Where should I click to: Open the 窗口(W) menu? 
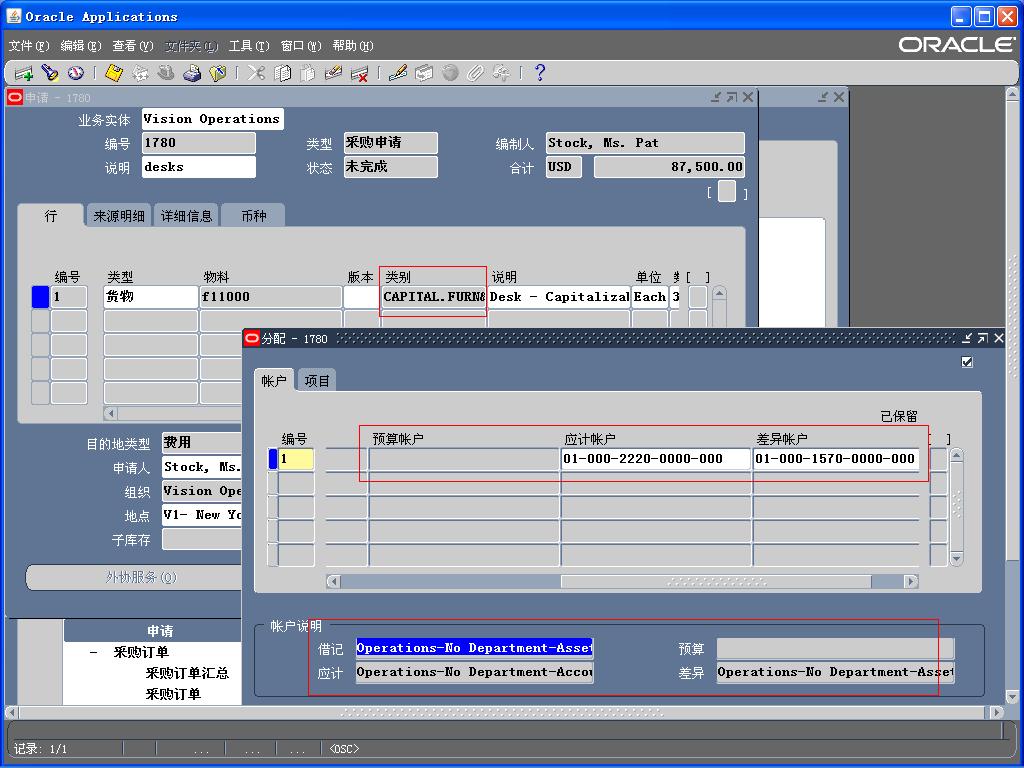click(x=301, y=46)
